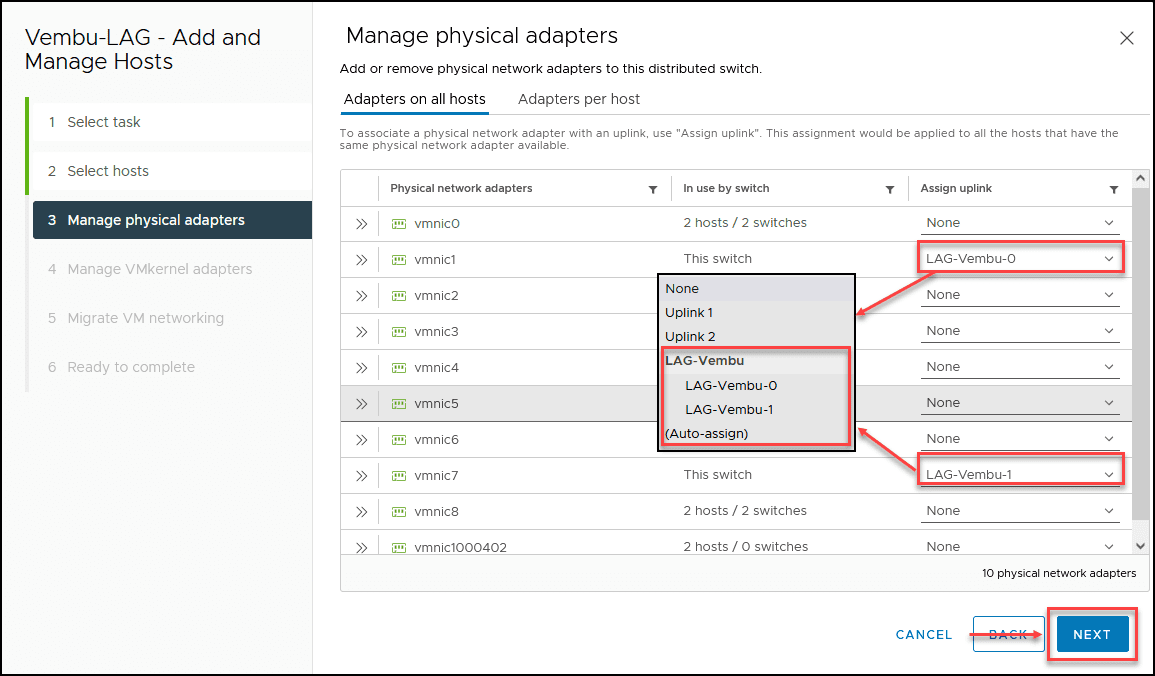Click the vmnic7 network adapter icon
The height and width of the screenshot is (676, 1155).
(399, 476)
